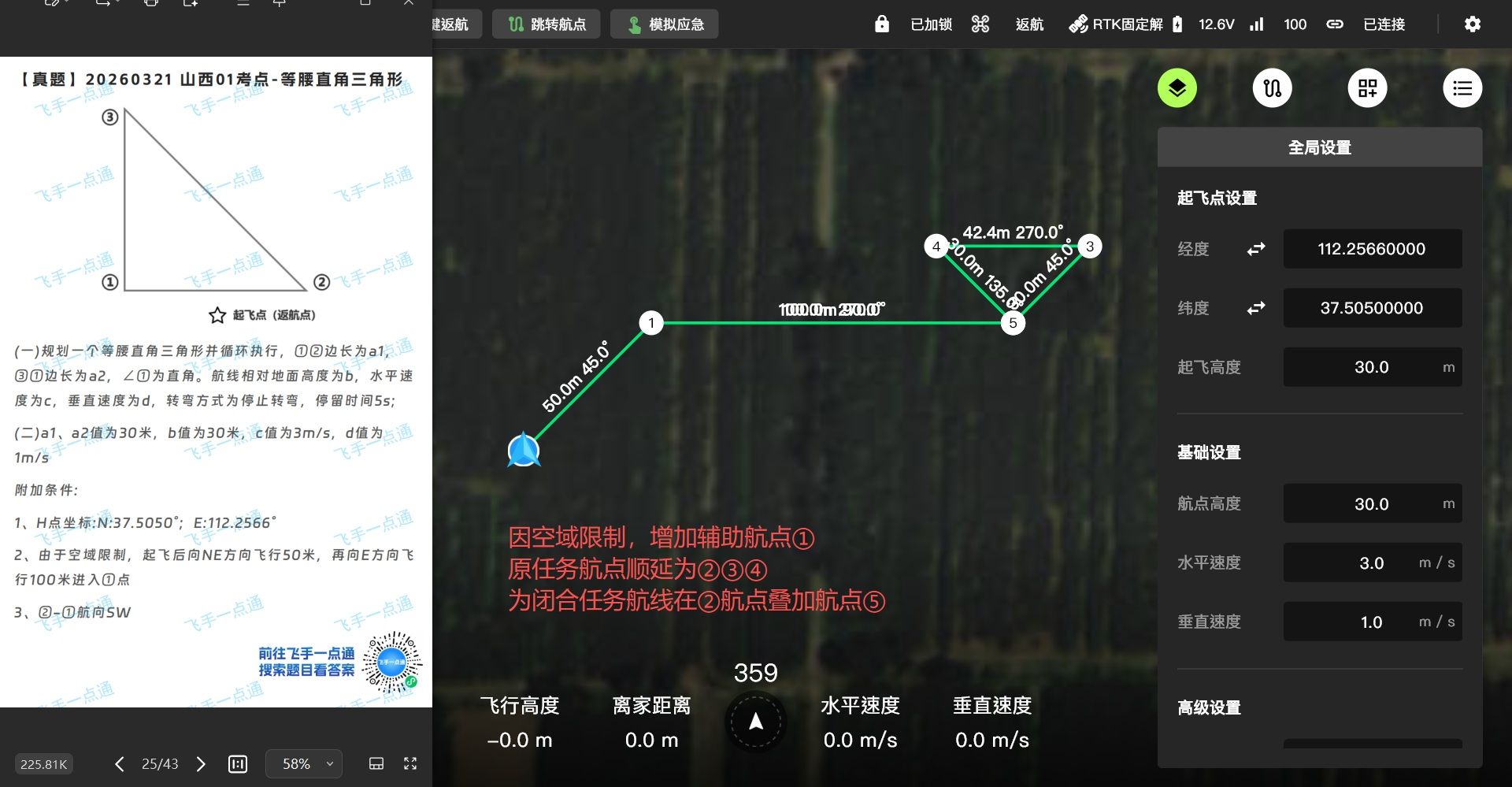Image resolution: width=1512 pixels, height=787 pixels.
Task: Click the 模拟应急 button
Action: [x=664, y=24]
